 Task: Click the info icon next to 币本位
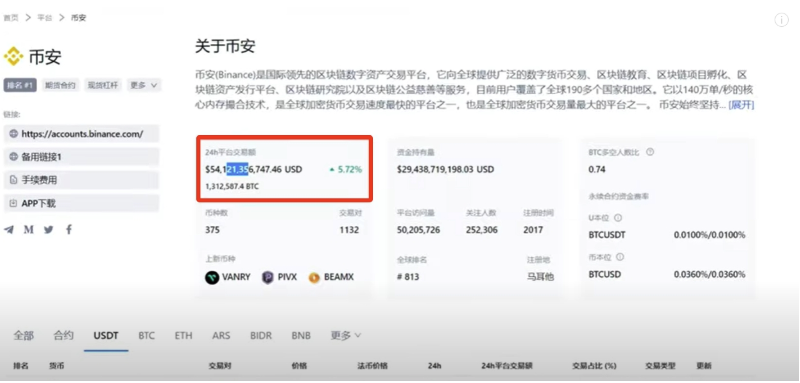pyautogui.click(x=620, y=257)
